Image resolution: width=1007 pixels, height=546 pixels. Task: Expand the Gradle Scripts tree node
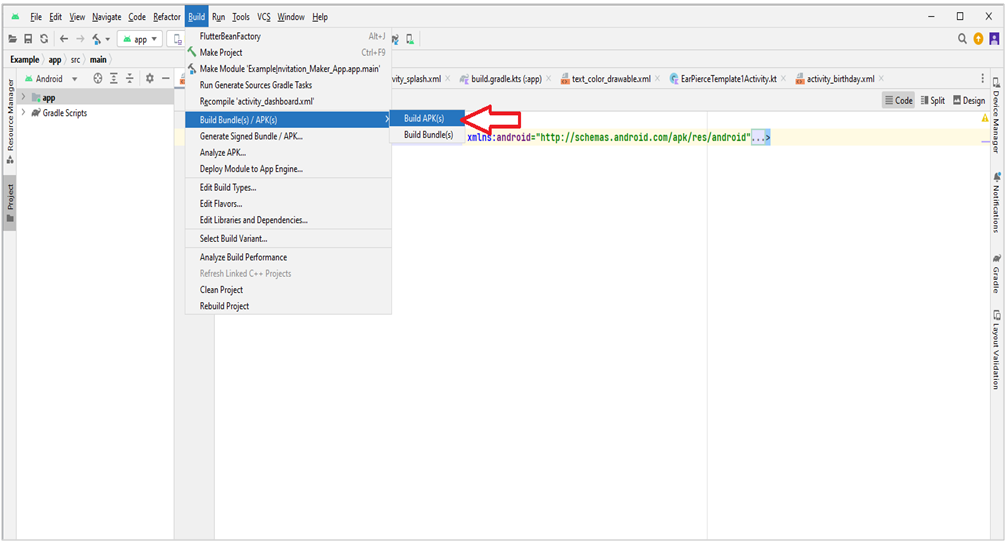coord(24,112)
